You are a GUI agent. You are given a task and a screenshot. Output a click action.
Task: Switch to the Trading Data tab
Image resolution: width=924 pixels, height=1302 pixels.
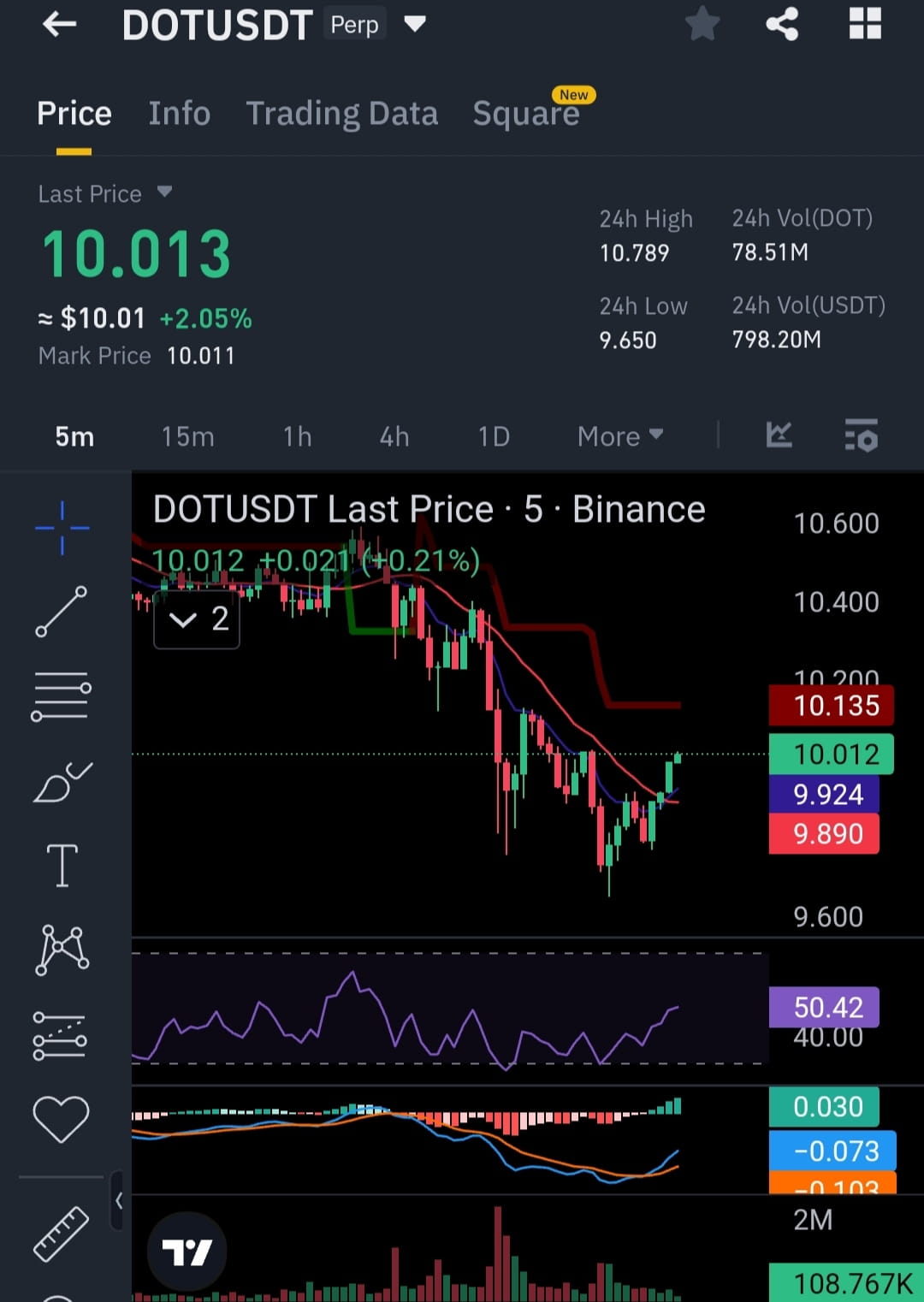[x=342, y=113]
